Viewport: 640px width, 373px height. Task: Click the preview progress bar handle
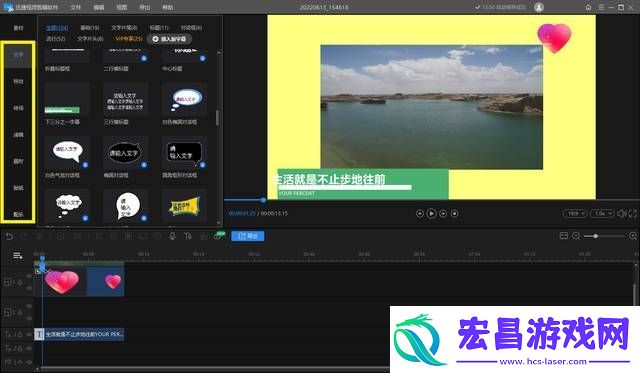263,200
